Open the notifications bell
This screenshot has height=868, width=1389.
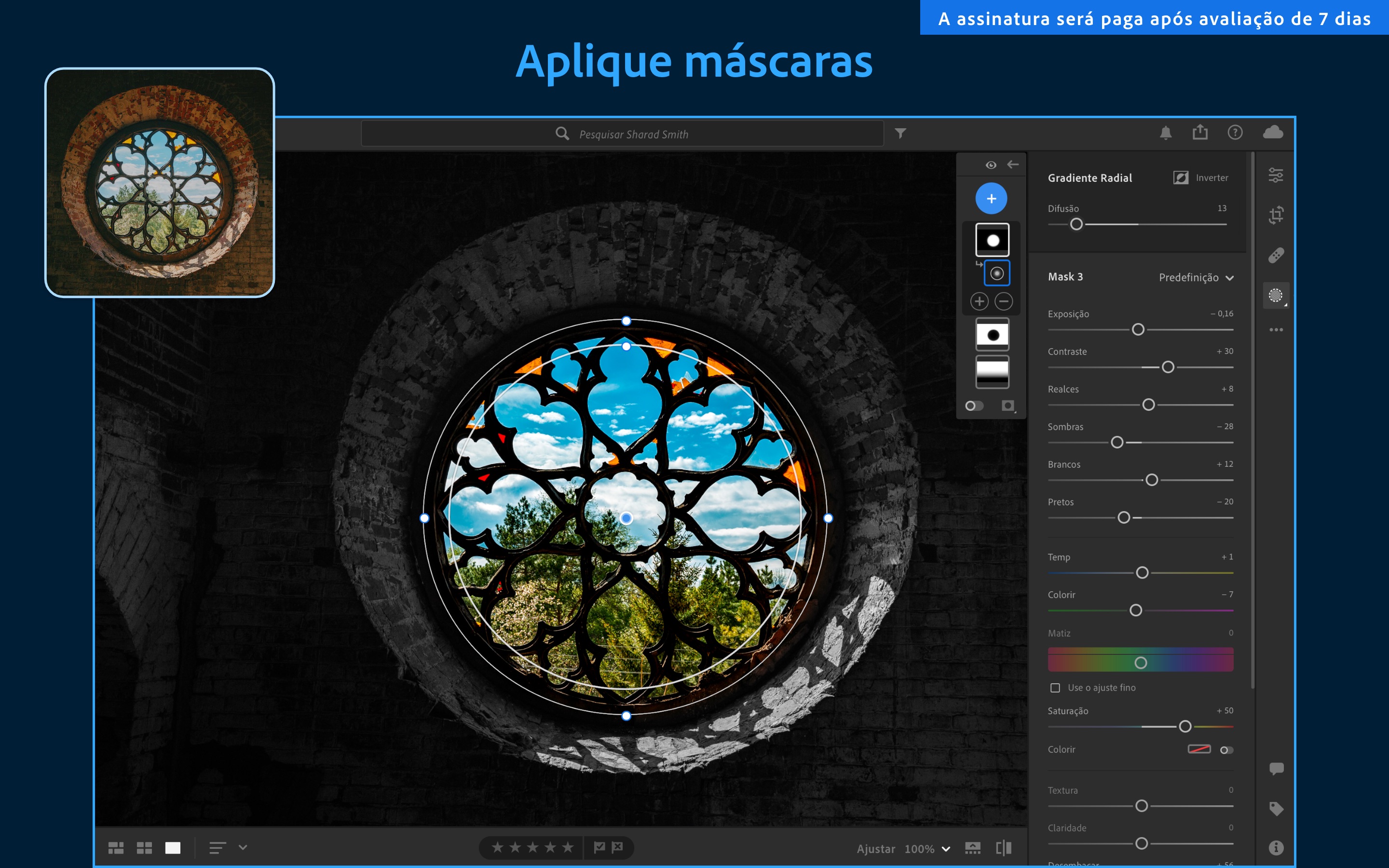pos(1165,133)
